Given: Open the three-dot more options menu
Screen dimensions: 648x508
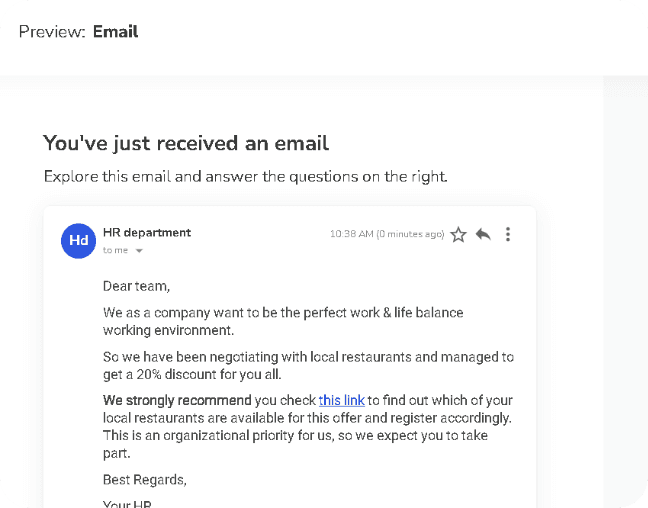Looking at the screenshot, I should click(x=508, y=234).
